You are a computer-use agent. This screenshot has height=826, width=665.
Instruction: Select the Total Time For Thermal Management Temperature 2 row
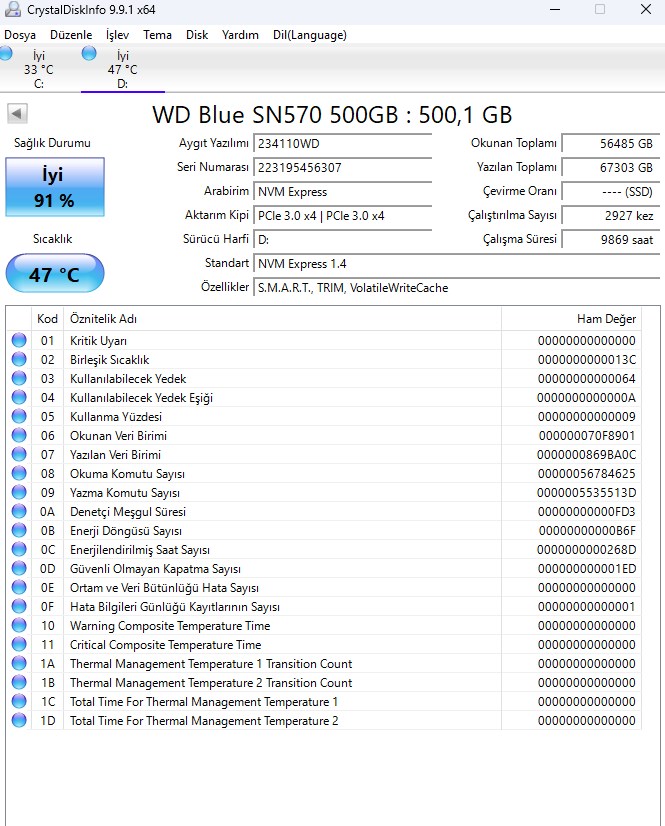pyautogui.click(x=324, y=721)
